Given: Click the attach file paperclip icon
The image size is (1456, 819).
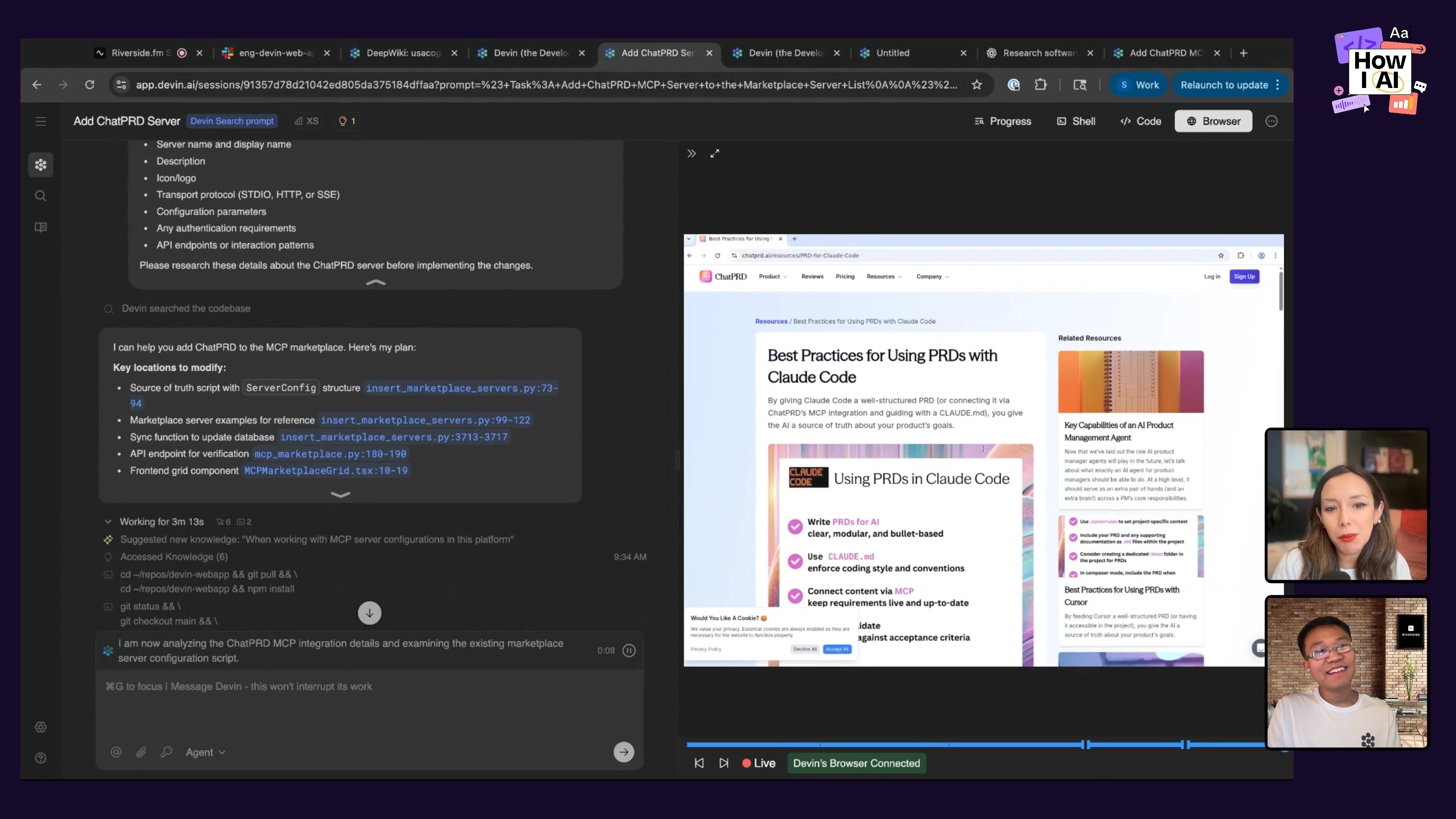Looking at the screenshot, I should coord(141,752).
